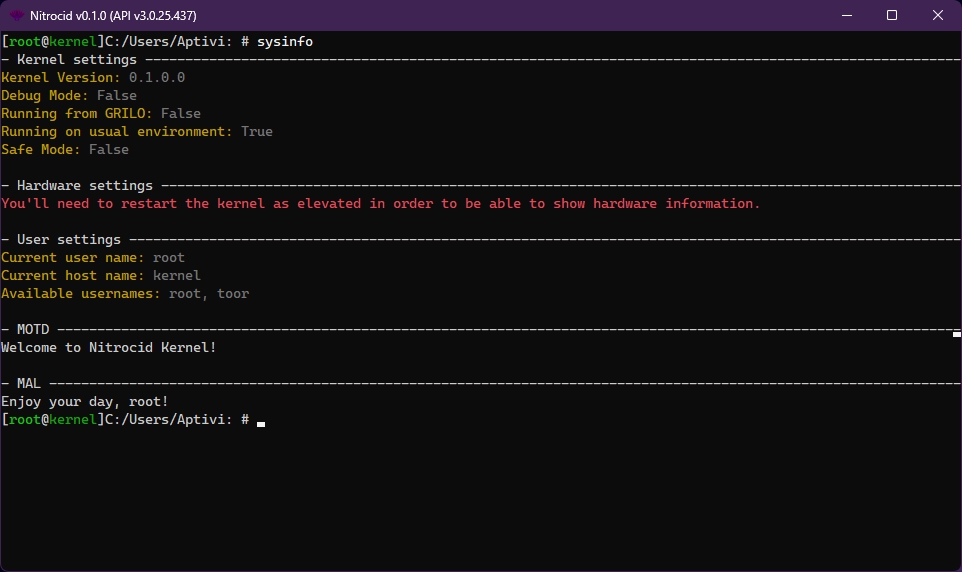
Task: Minimize the Nitrocid window
Action: tap(845, 15)
